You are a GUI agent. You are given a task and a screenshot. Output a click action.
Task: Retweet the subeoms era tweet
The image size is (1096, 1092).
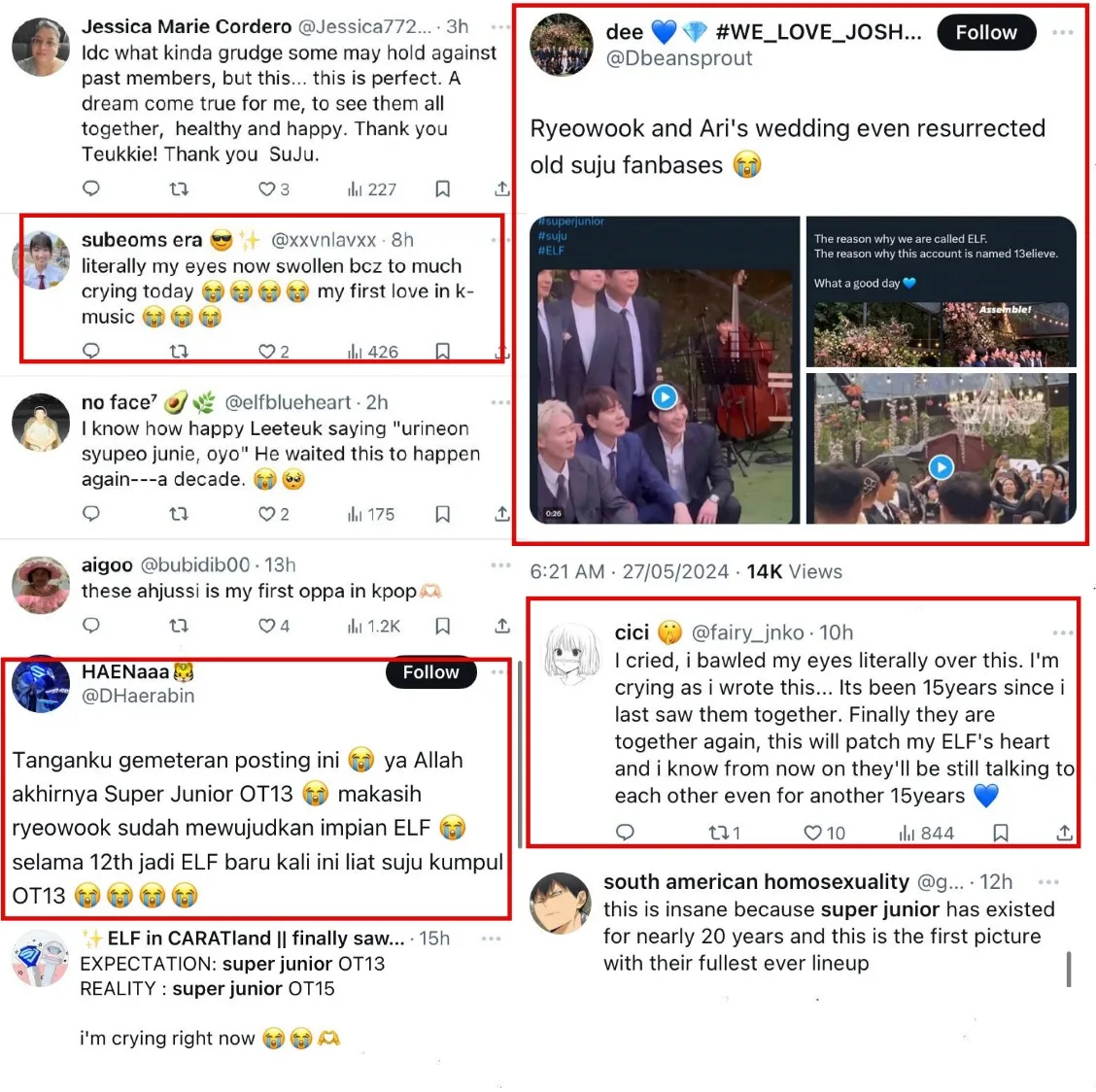[x=179, y=351]
